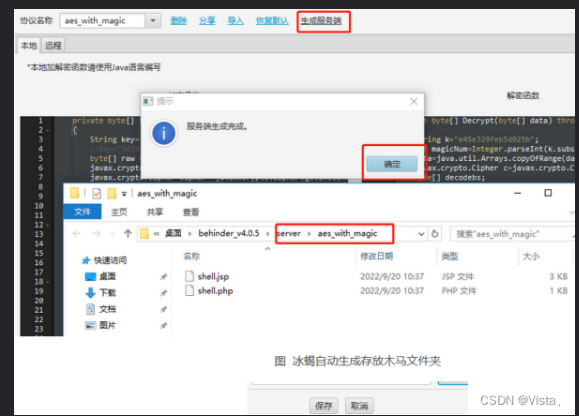Click the 恢复默认 link
The width and height of the screenshot is (579, 416).
272,21
